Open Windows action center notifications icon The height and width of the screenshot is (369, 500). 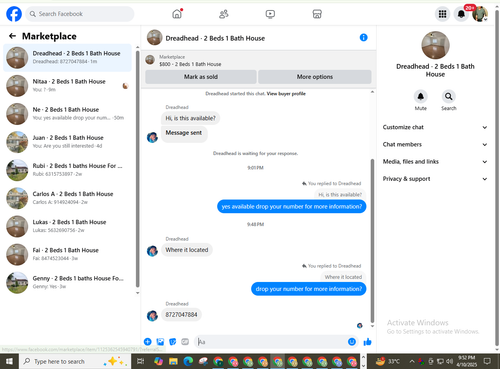pyautogui.click(x=487, y=361)
